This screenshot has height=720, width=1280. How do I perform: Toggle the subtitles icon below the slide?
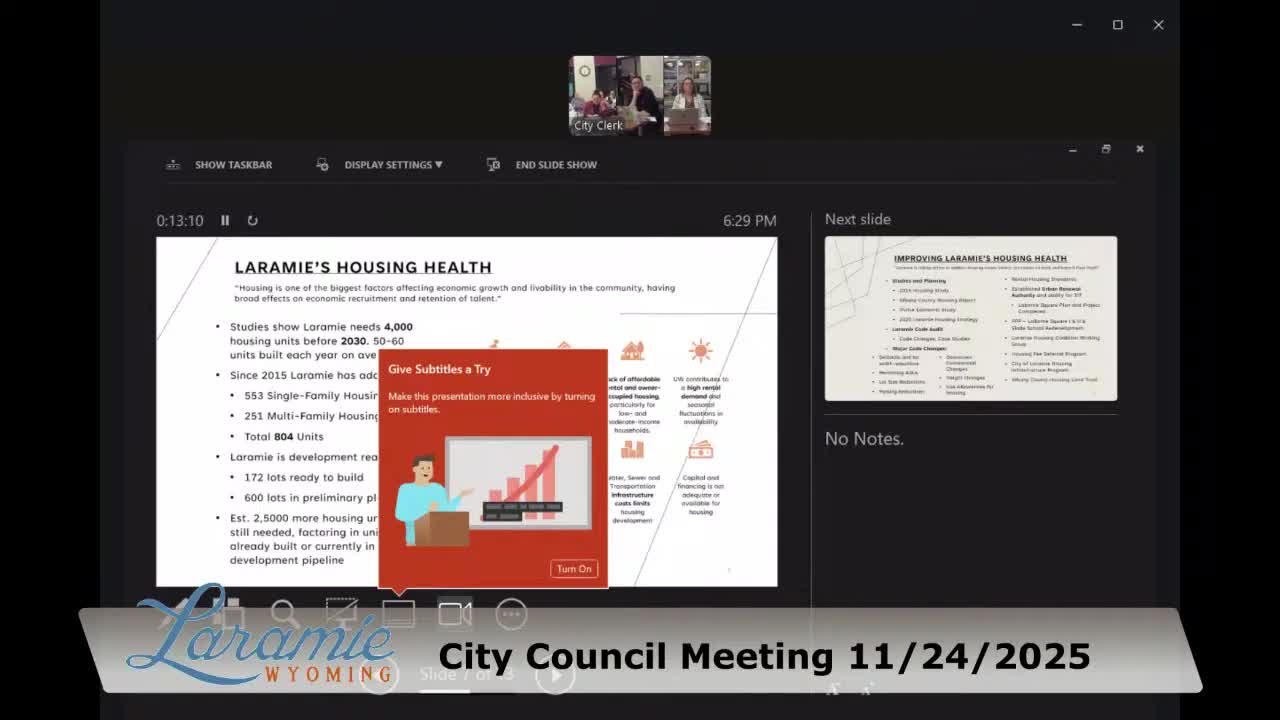[x=398, y=613]
